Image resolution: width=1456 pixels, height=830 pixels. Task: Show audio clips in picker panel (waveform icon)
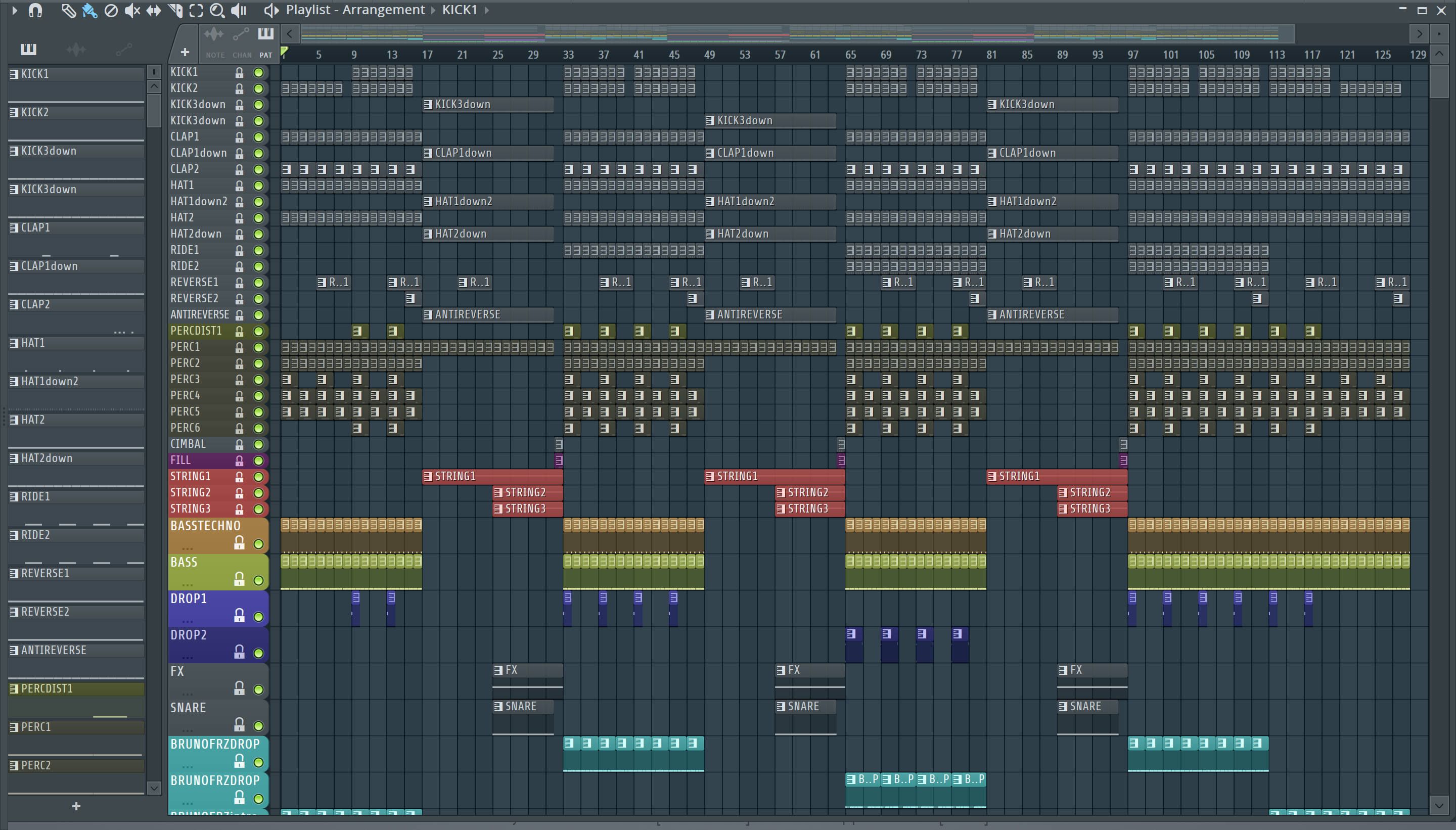coord(76,50)
